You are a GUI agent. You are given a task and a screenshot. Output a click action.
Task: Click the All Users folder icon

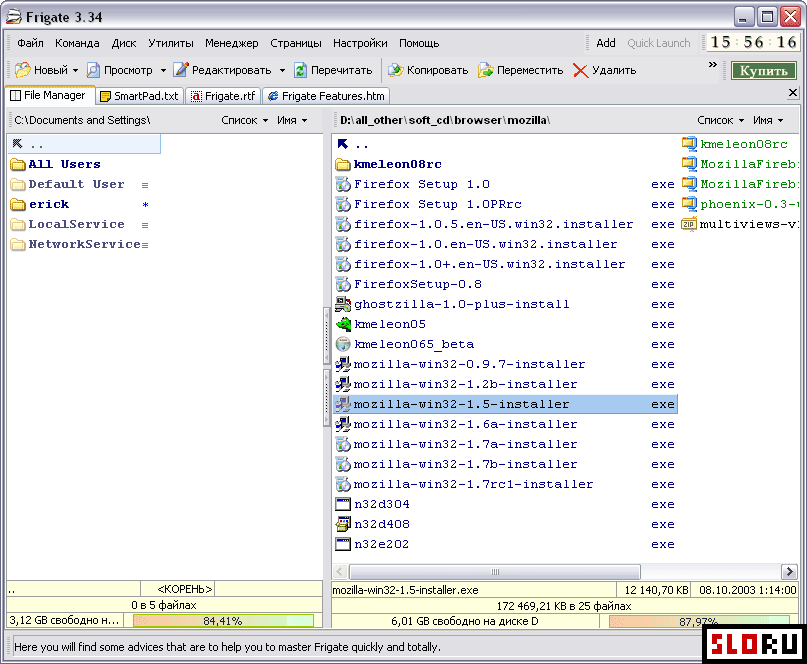tap(18, 164)
